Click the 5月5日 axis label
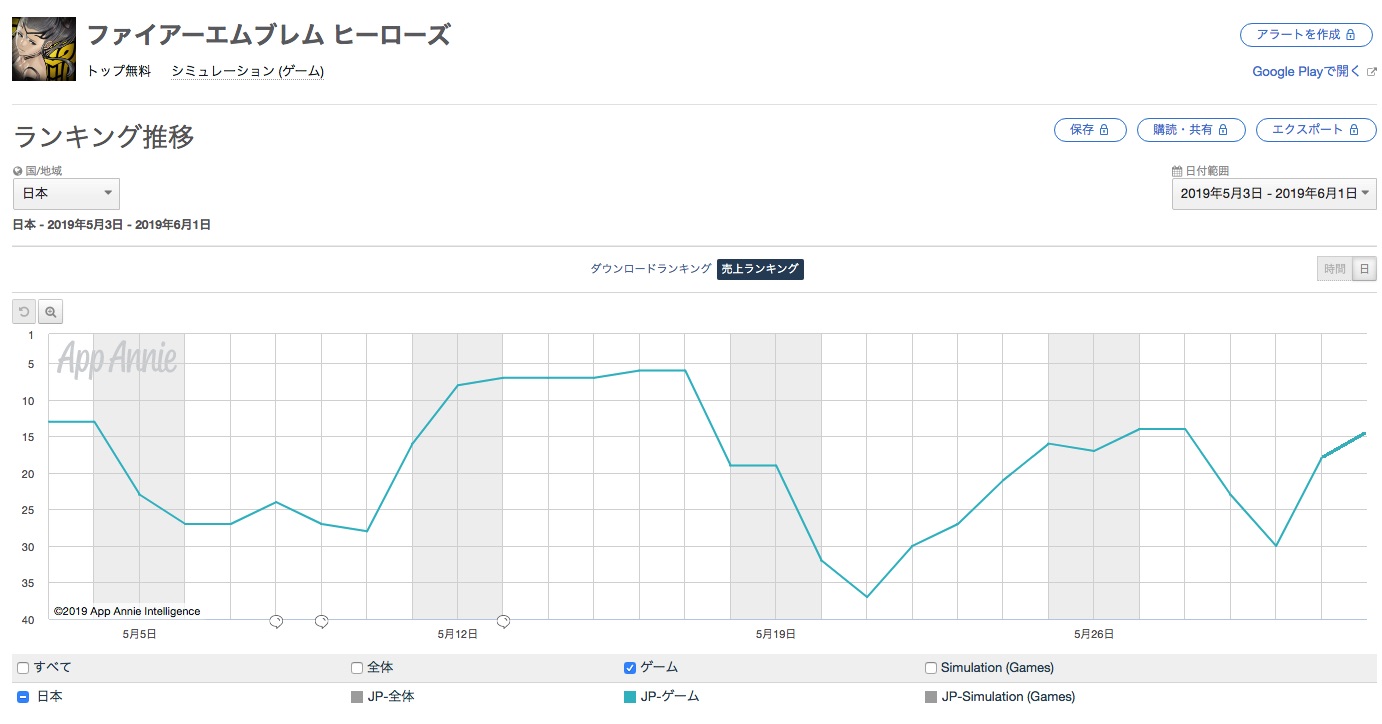Viewport: 1382px width, 724px height. tap(139, 634)
